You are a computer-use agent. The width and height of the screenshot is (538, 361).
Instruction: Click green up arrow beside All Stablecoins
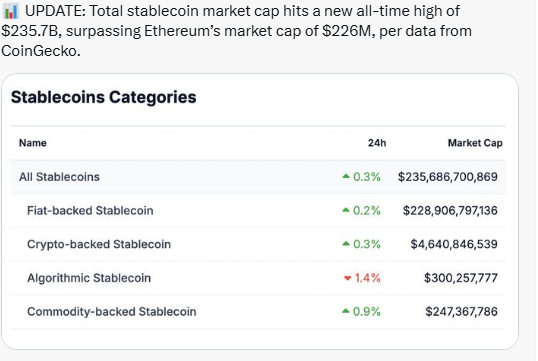[346, 176]
